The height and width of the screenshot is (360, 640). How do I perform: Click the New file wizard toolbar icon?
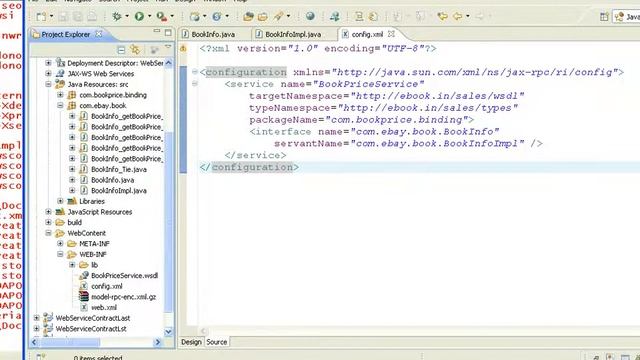(41, 16)
